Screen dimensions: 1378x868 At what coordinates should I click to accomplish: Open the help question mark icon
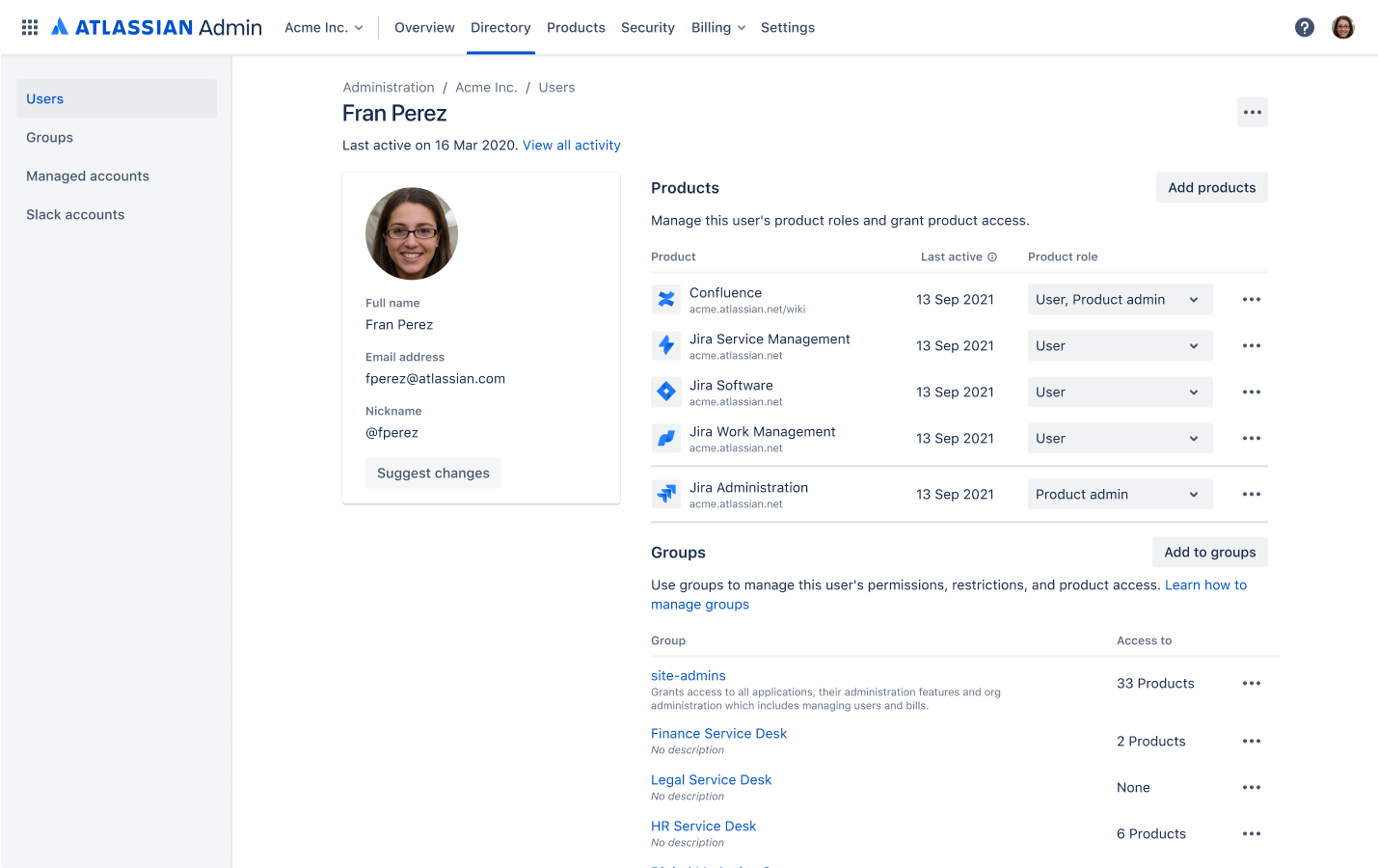(x=1305, y=27)
